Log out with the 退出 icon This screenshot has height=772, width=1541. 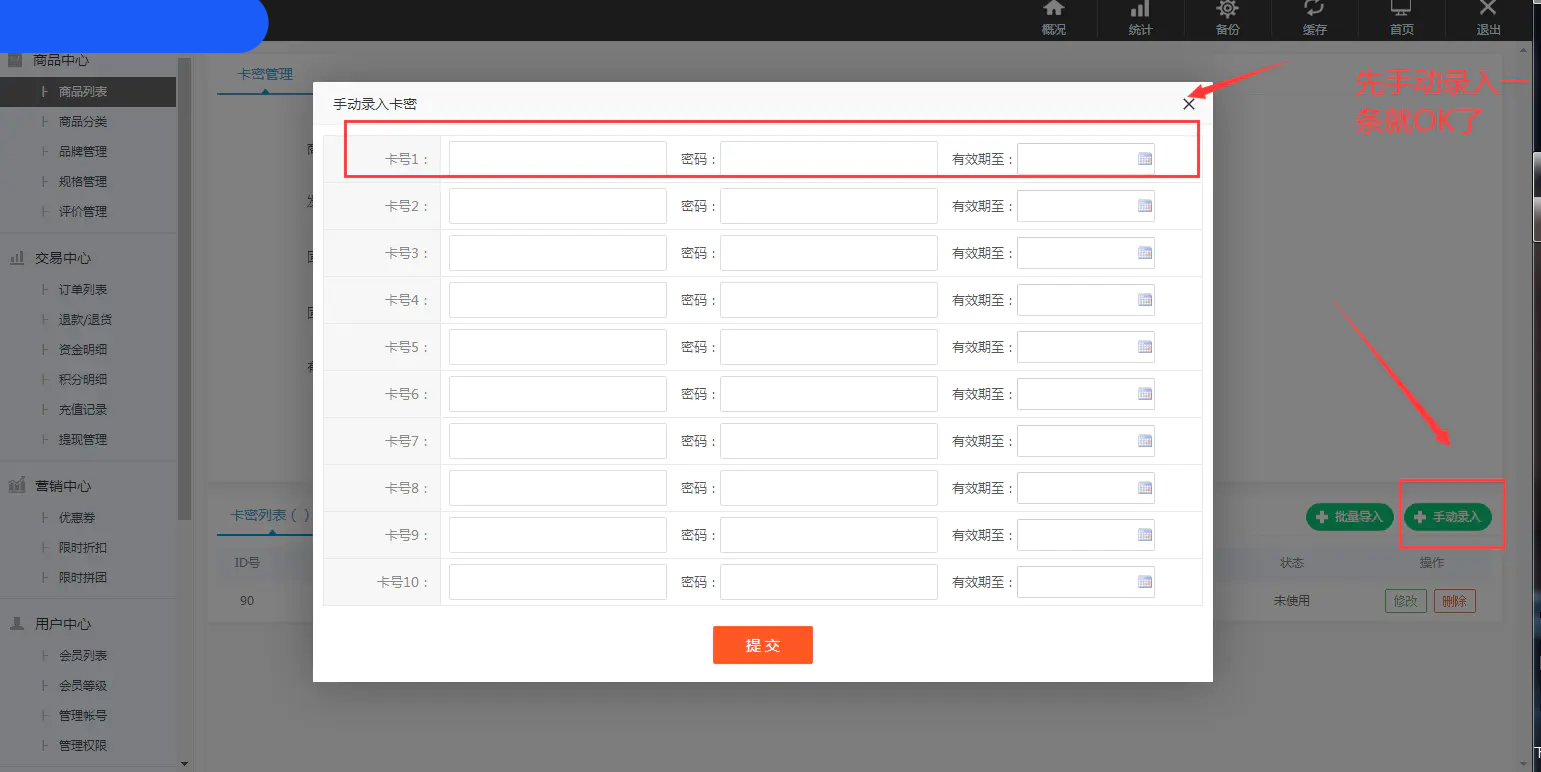coord(1487,20)
